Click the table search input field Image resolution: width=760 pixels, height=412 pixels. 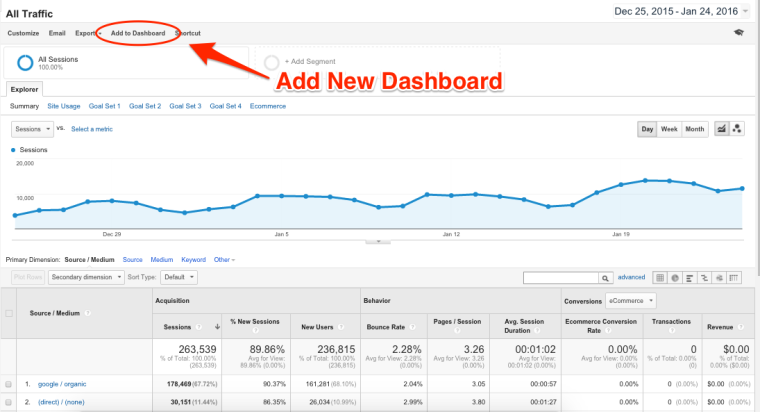(x=559, y=277)
